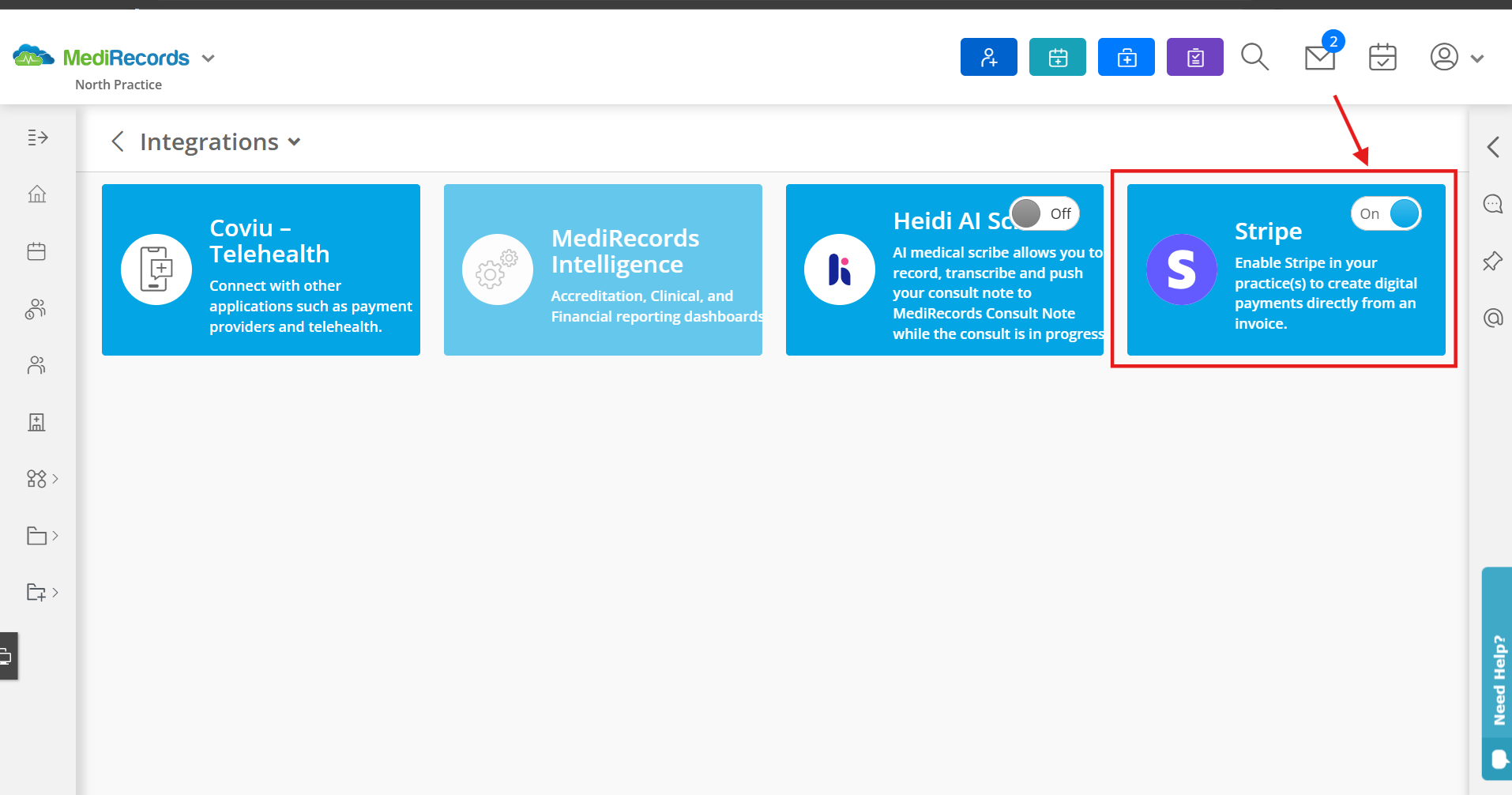Screen dimensions: 1512x795
Task: Open the Heidi AI Scribe card title
Action: coord(951,221)
